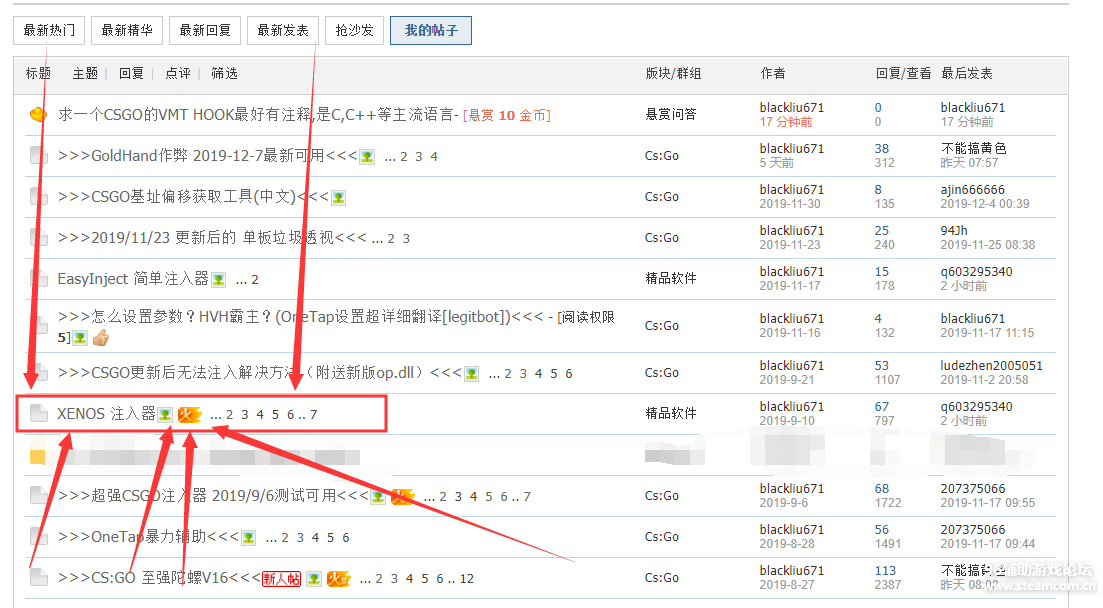This screenshot has height=608, width=1103.
Task: Filter the list by 点评
Action: [178, 73]
